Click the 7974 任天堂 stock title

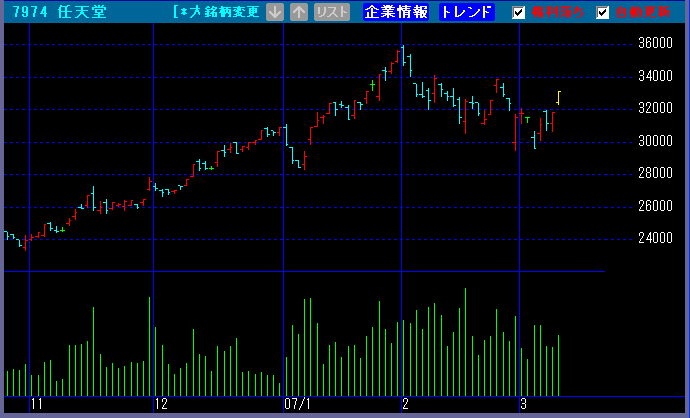[x=60, y=12]
